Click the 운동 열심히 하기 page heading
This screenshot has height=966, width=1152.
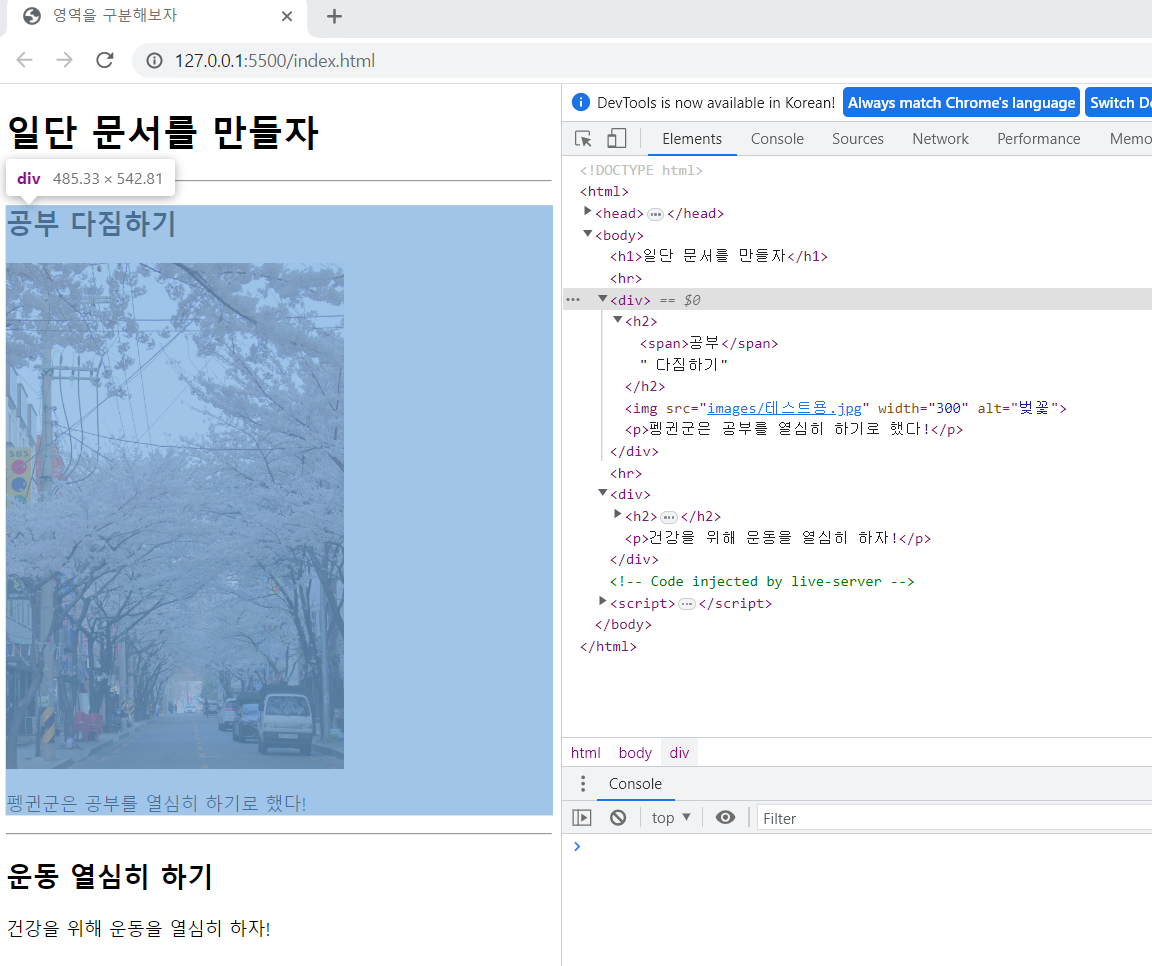tap(109, 876)
